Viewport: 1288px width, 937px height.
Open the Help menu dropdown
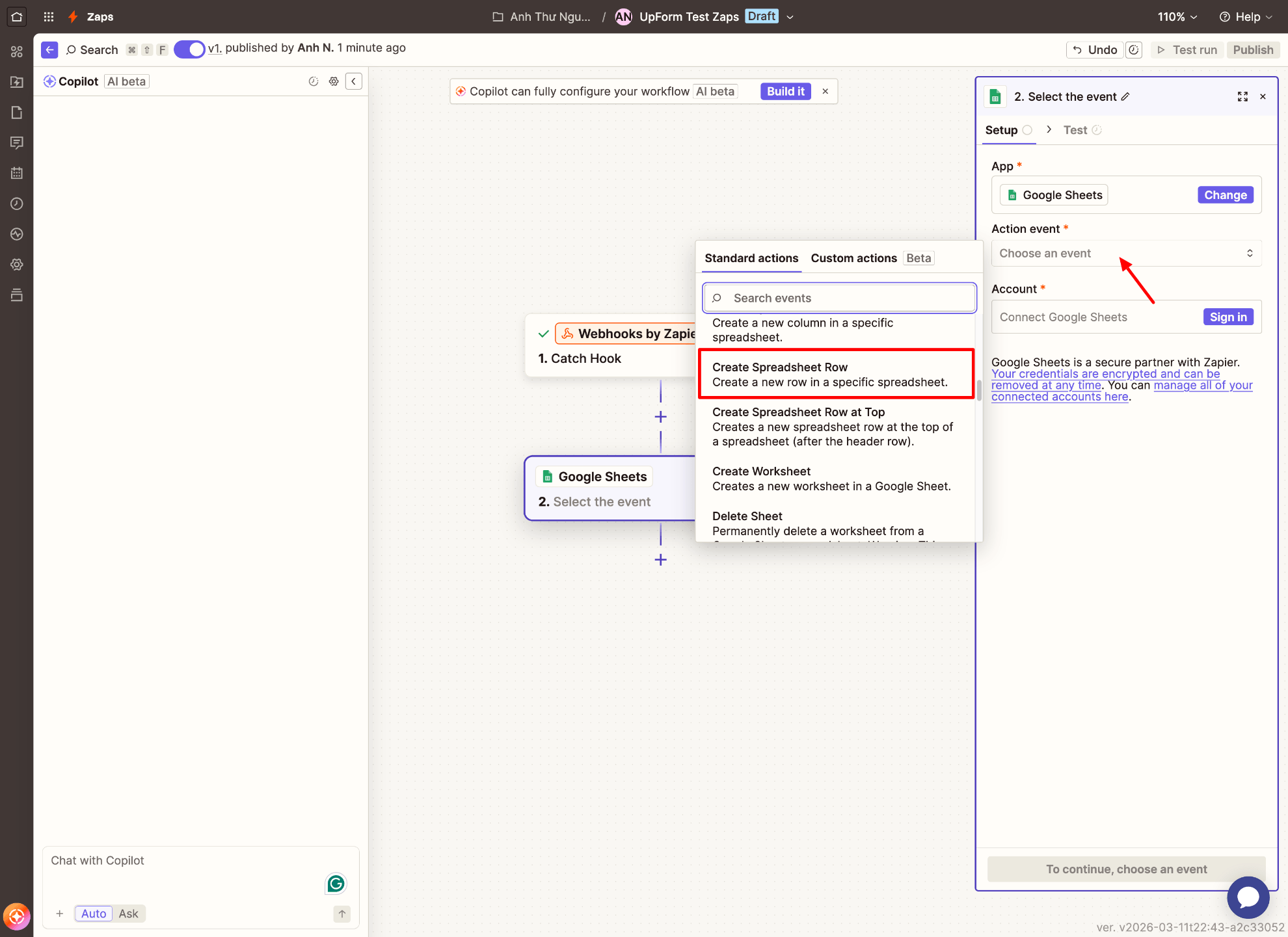(x=1246, y=17)
